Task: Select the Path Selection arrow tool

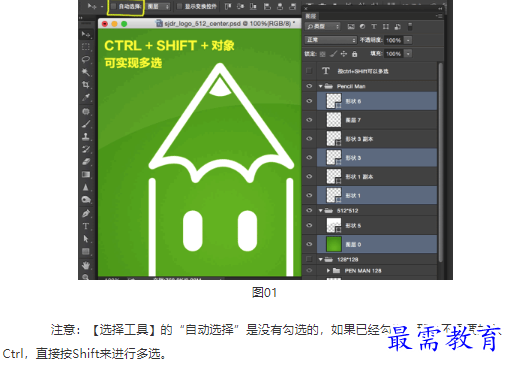Action: click(86, 239)
